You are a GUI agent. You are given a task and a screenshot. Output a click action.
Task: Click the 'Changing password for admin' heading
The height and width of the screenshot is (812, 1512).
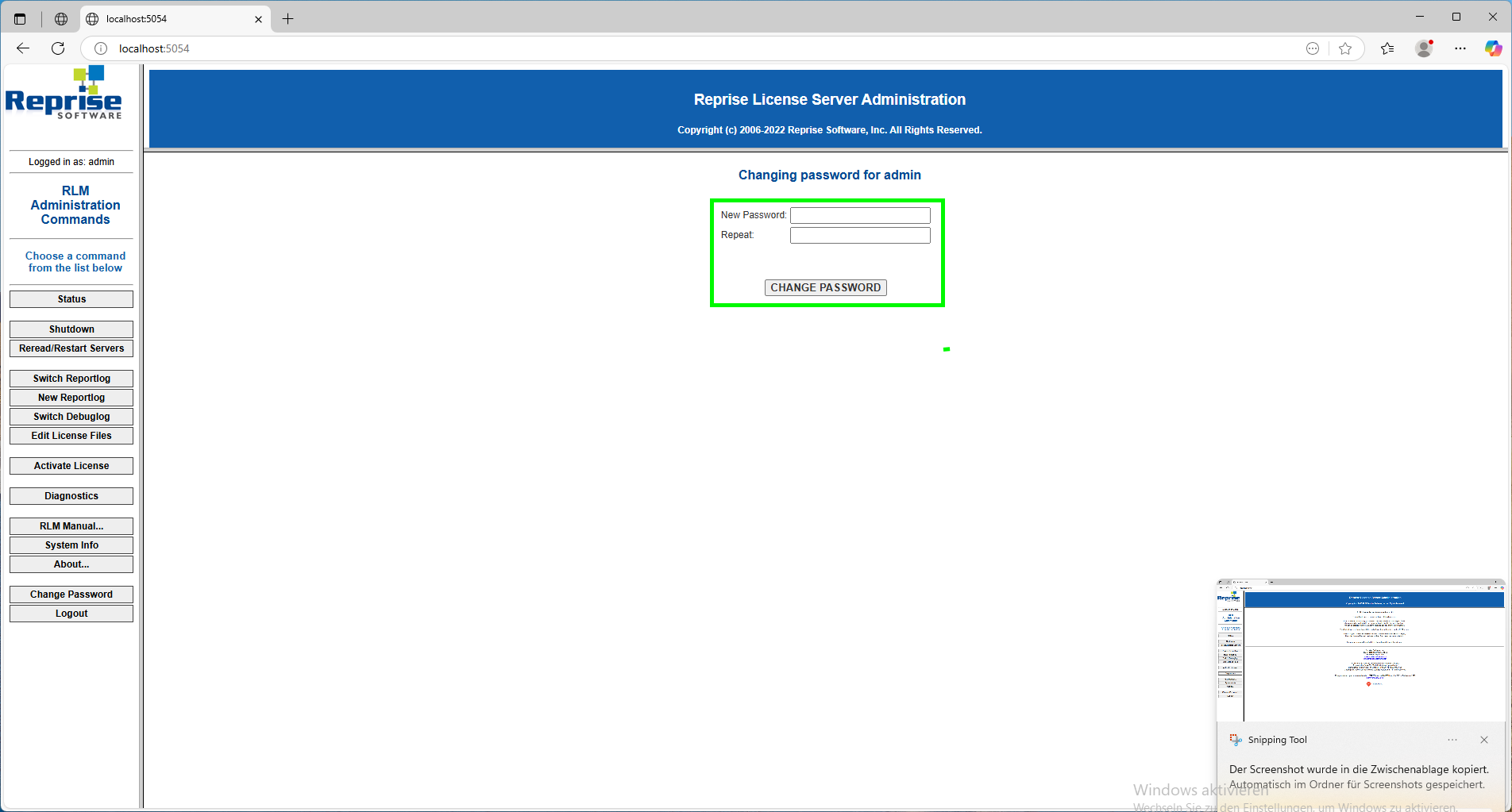[x=830, y=175]
